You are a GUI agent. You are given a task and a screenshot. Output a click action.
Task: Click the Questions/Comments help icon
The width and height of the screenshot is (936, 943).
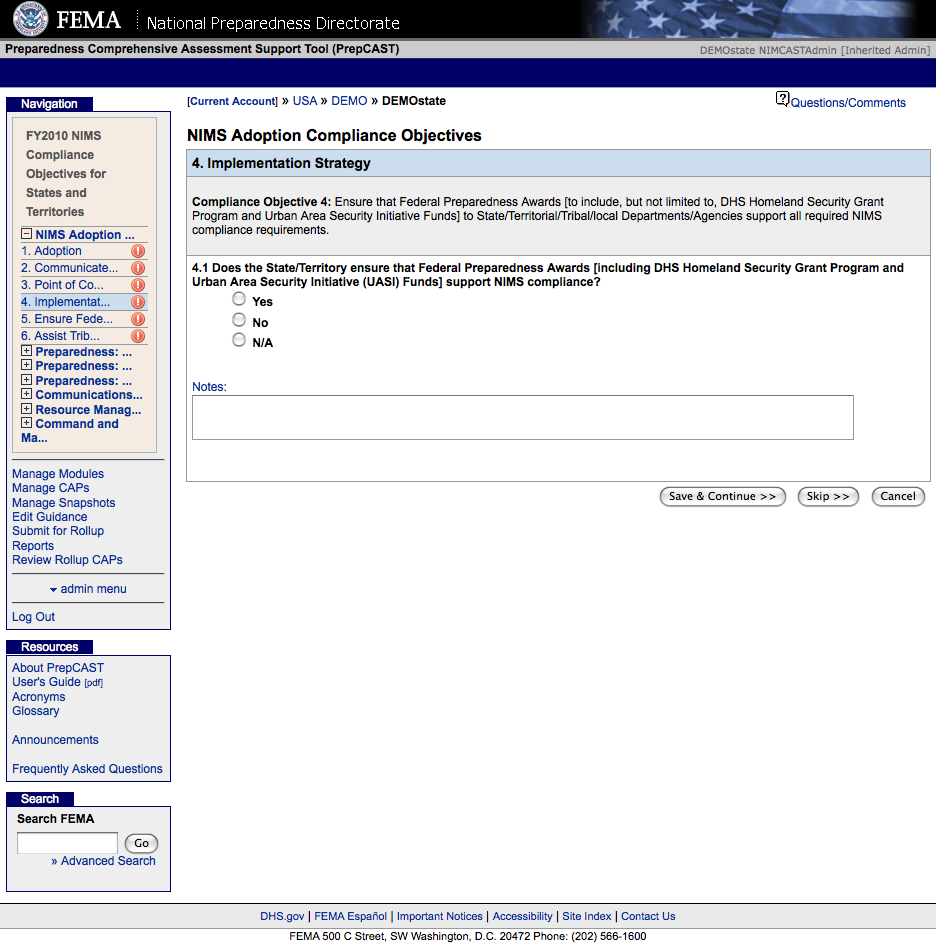(x=782, y=99)
